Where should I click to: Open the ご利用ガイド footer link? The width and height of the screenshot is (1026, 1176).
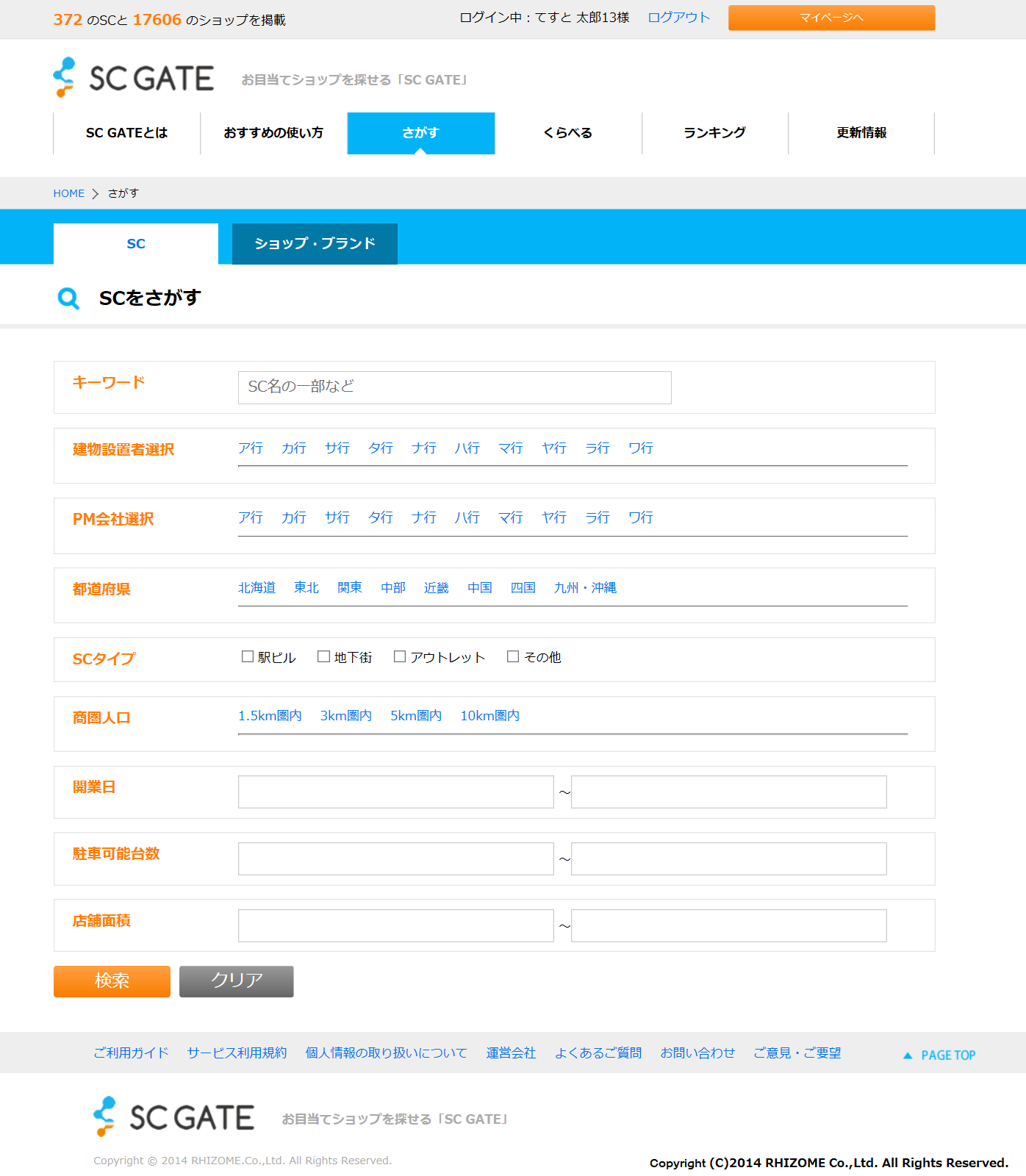click(131, 1053)
